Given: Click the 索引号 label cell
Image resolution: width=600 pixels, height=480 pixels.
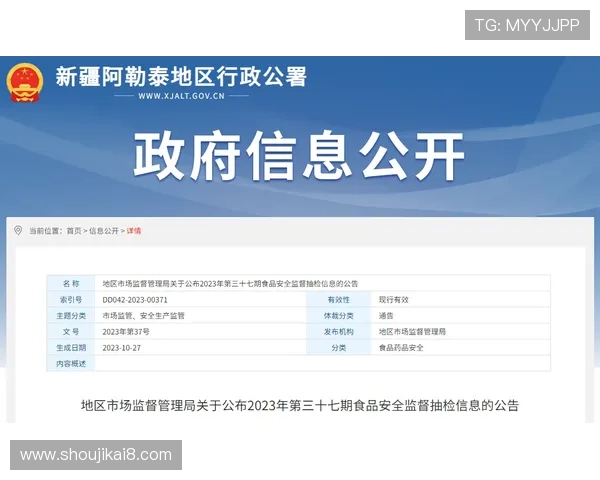Looking at the screenshot, I should click(71, 300).
